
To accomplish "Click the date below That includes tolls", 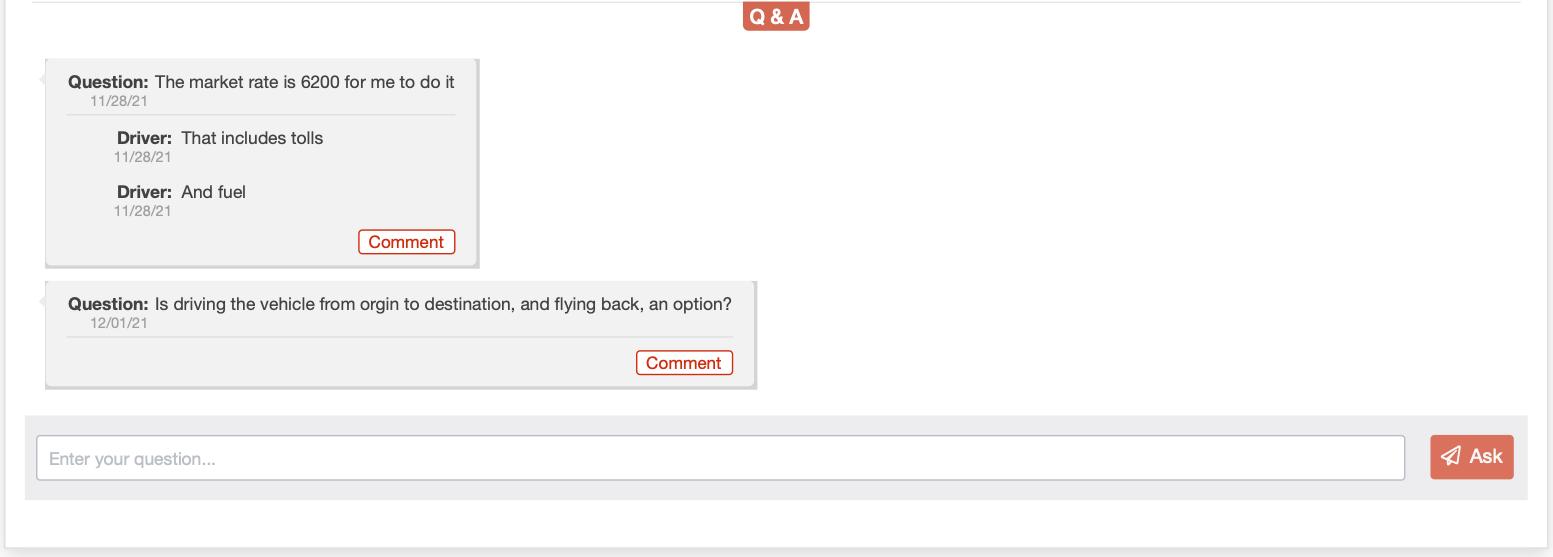I will pos(143,157).
